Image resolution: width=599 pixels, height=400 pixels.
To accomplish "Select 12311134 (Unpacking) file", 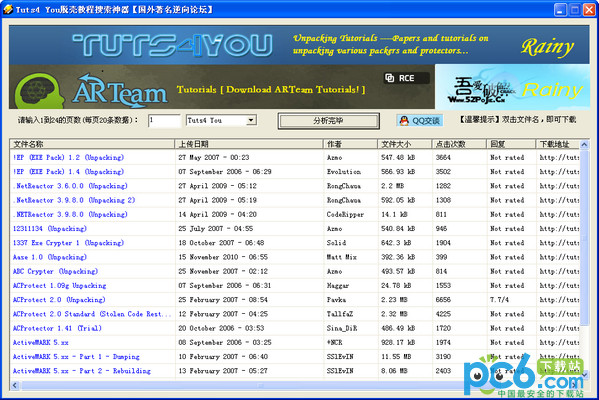I will pyautogui.click(x=50, y=228).
